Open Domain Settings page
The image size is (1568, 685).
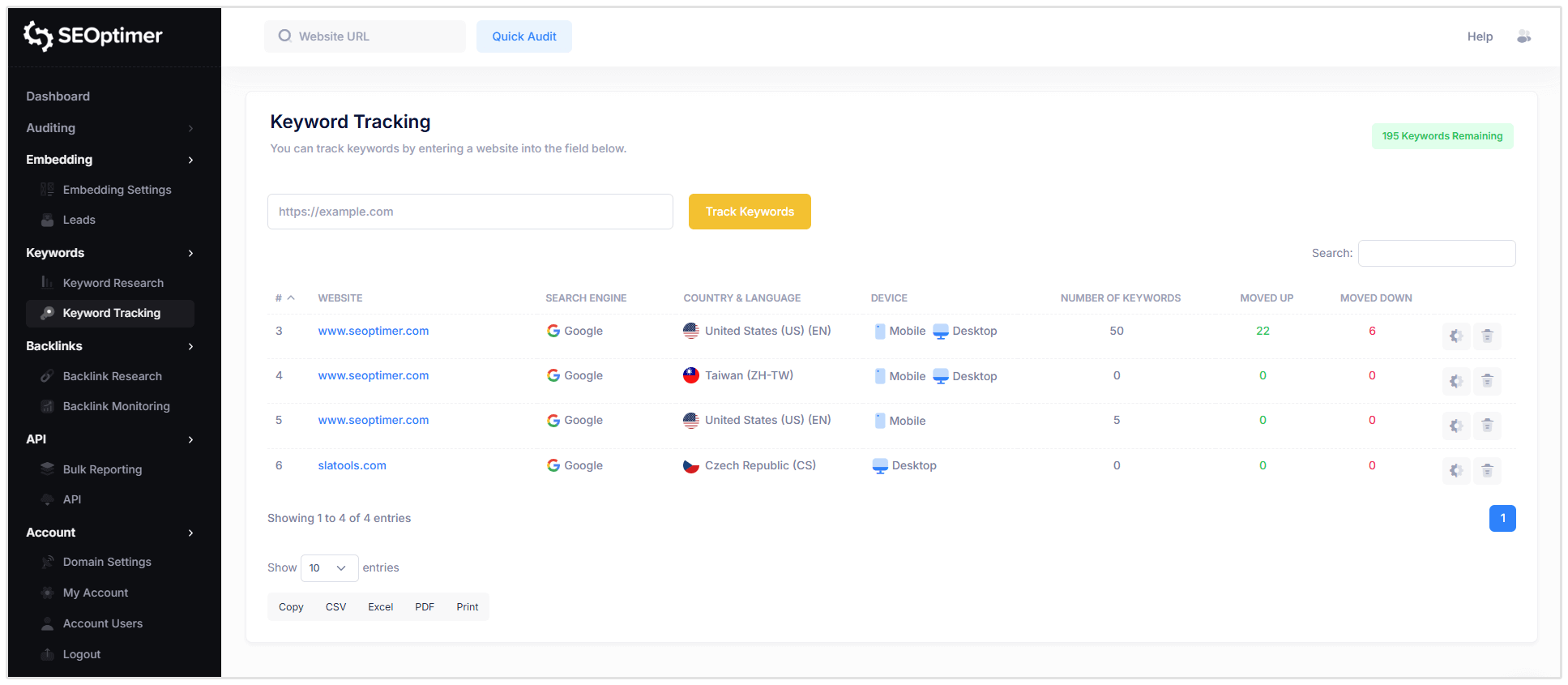pyautogui.click(x=107, y=562)
